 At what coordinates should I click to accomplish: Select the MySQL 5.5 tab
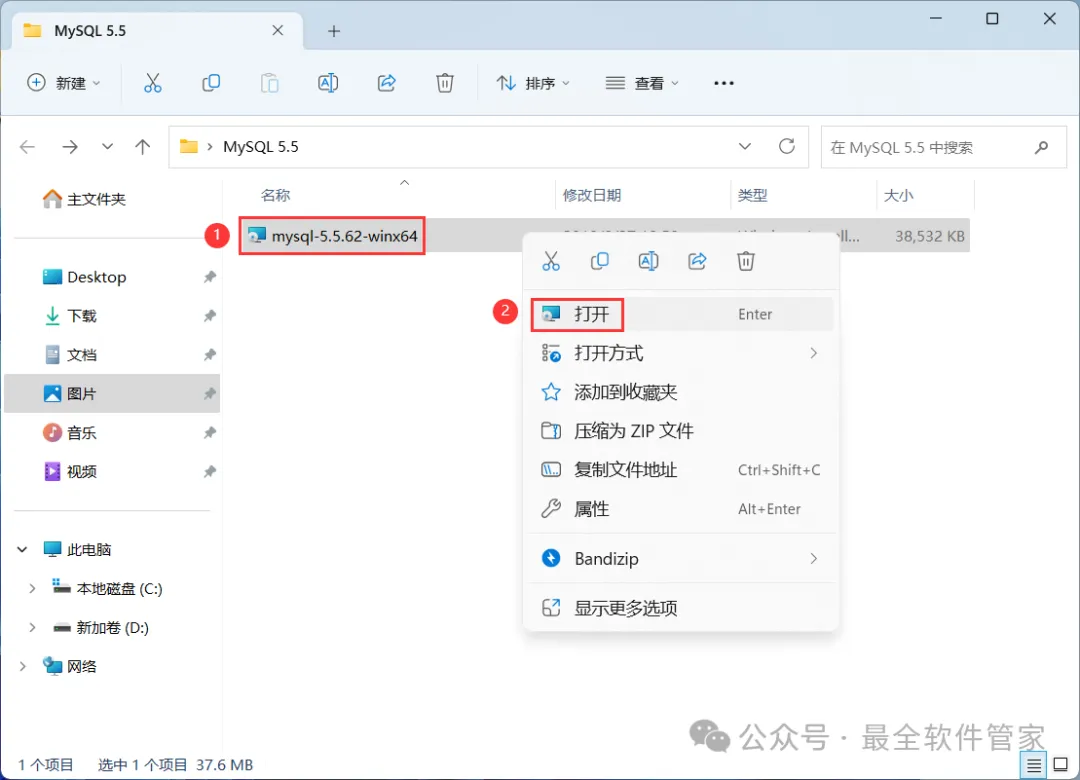tap(157, 31)
